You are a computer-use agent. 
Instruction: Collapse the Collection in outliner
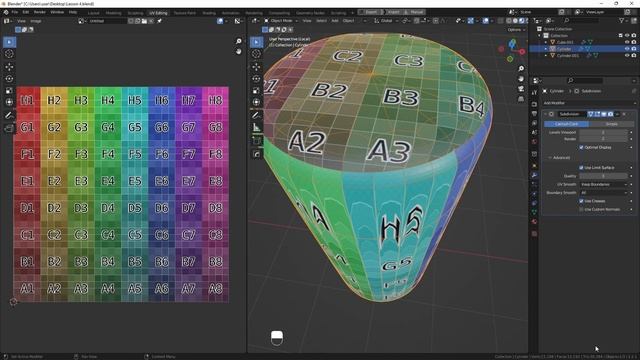pyautogui.click(x=540, y=36)
